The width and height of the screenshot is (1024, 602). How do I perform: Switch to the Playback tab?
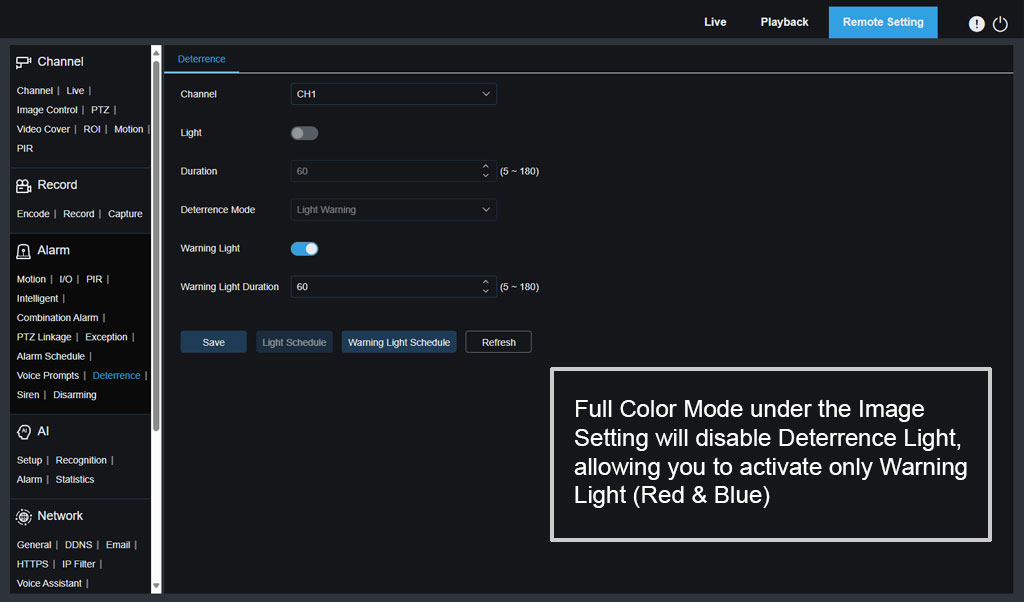pyautogui.click(x=784, y=22)
